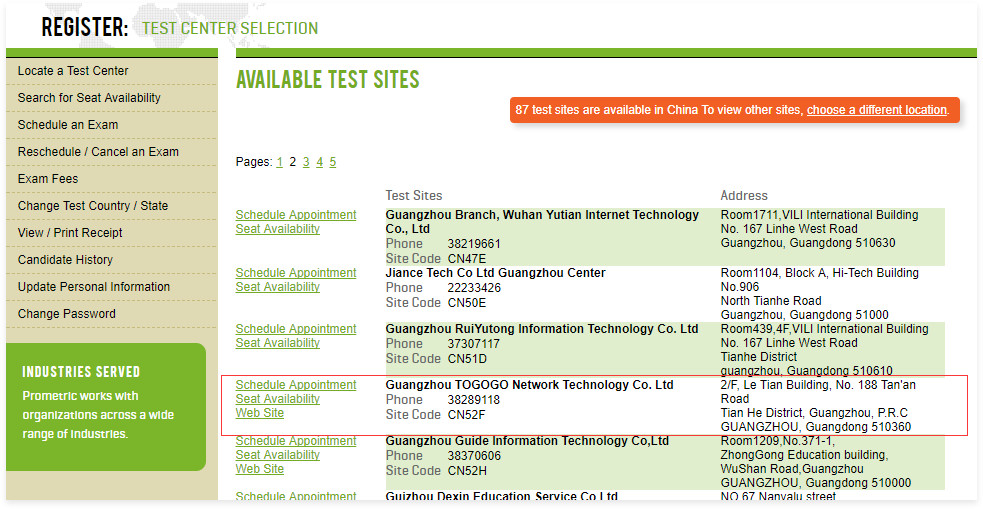The width and height of the screenshot is (983, 509).
Task: Click the Industries Served green panel
Action: [x=106, y=407]
